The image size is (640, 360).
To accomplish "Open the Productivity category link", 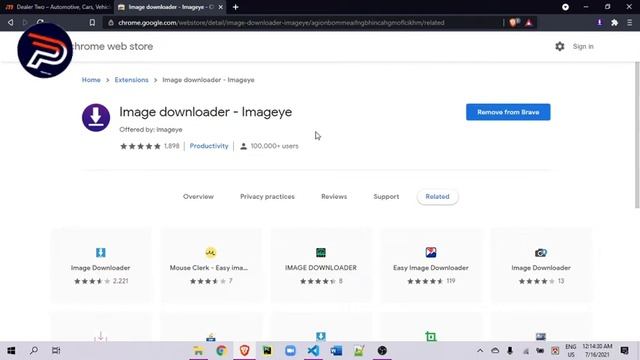I will pos(209,146).
